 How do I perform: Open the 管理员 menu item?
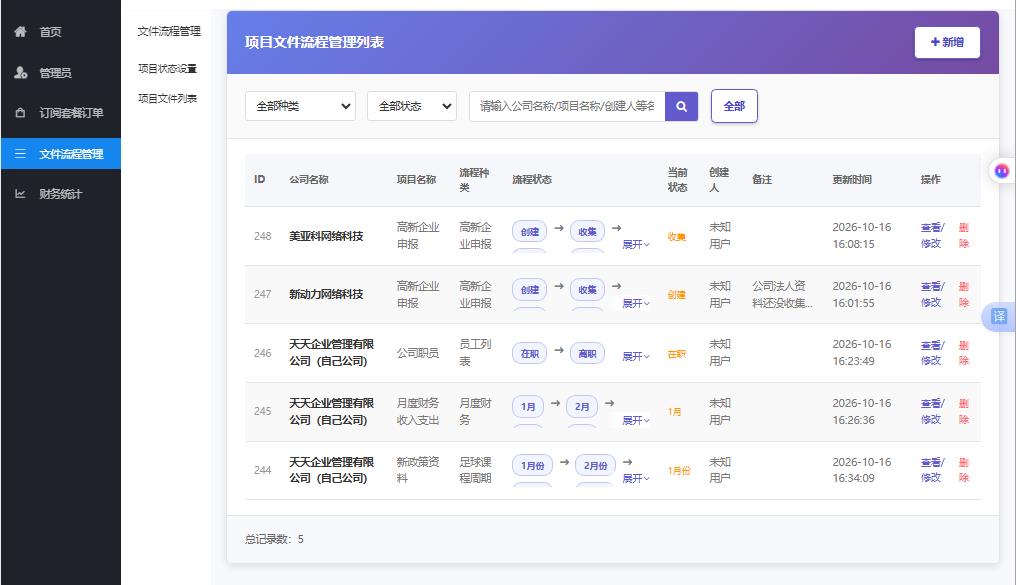click(56, 73)
